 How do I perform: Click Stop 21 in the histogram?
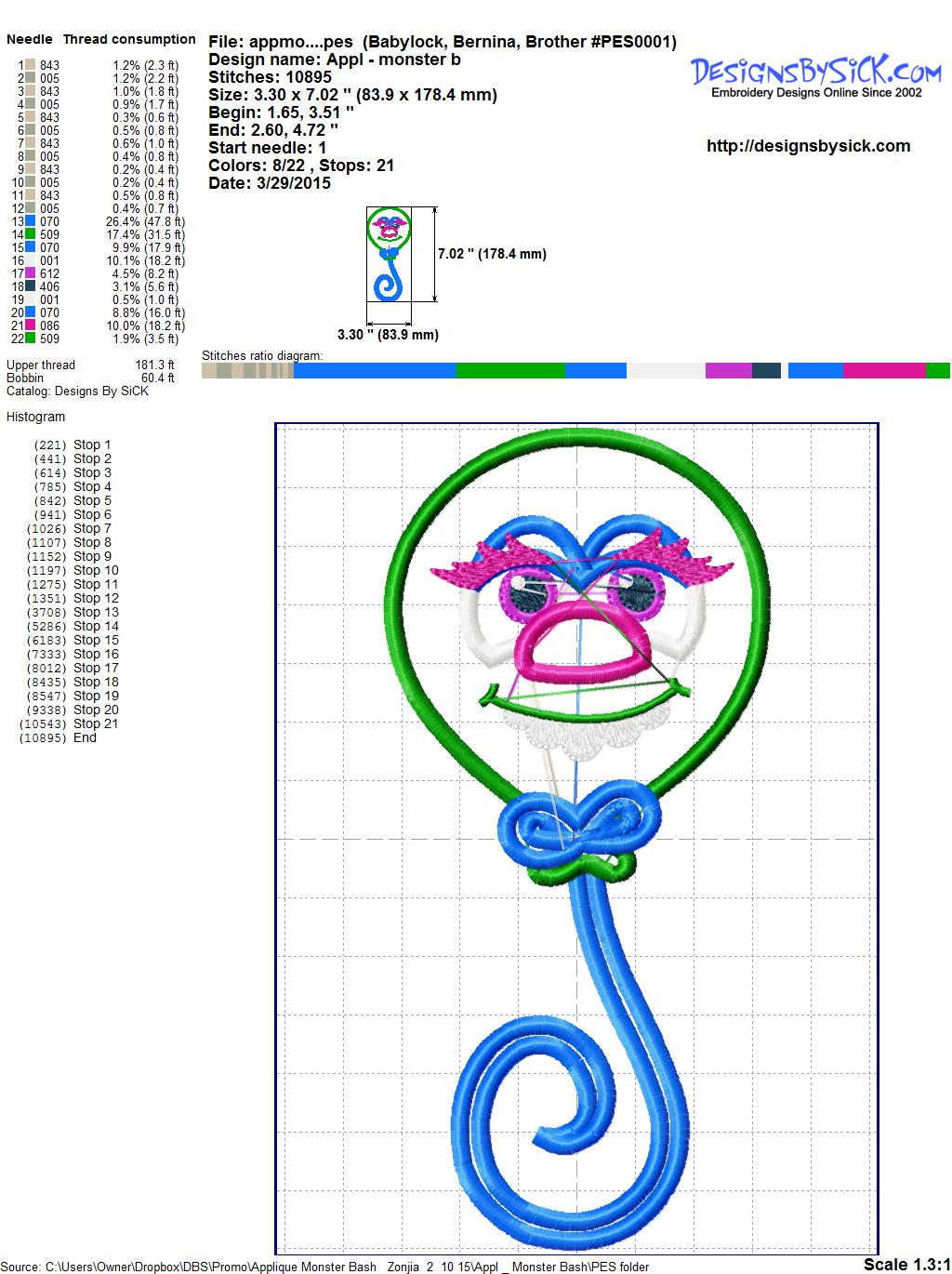click(x=96, y=723)
